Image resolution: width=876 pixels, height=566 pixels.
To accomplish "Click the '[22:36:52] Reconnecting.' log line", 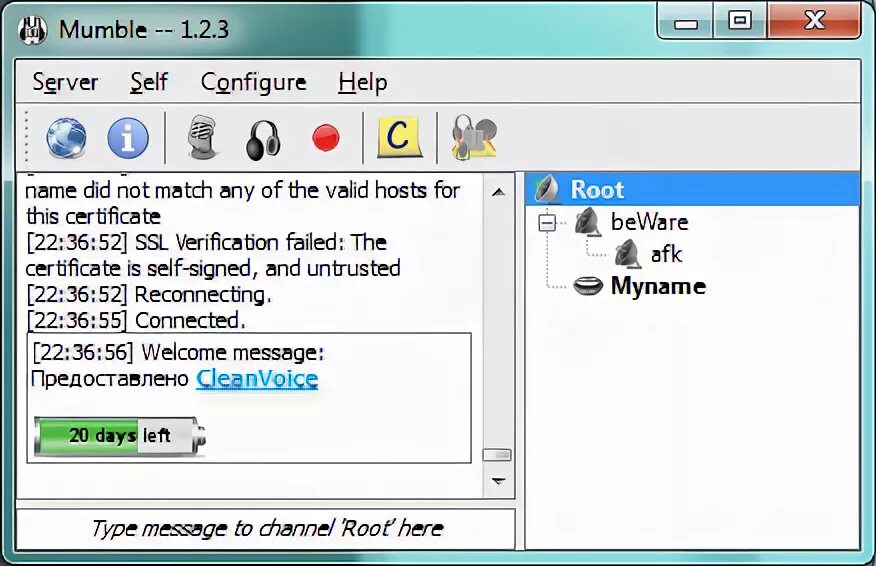I will (x=149, y=295).
